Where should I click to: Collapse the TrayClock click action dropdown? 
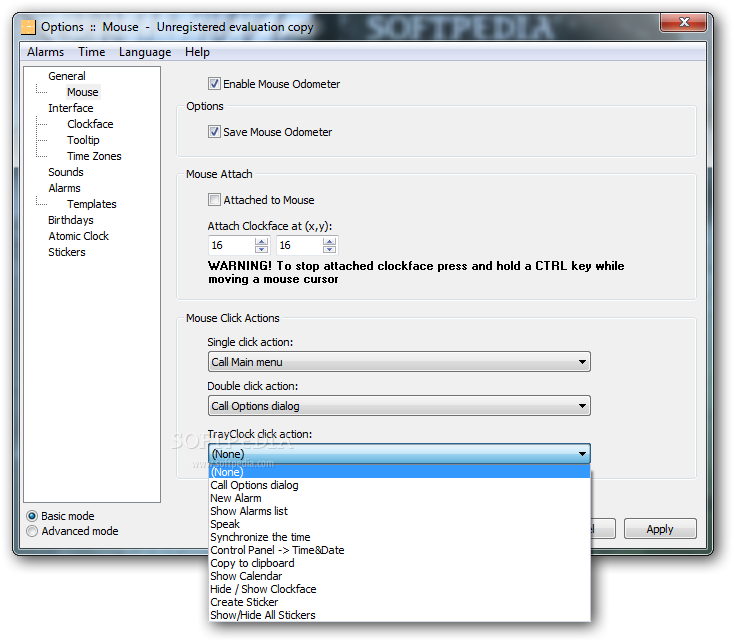[399, 454]
